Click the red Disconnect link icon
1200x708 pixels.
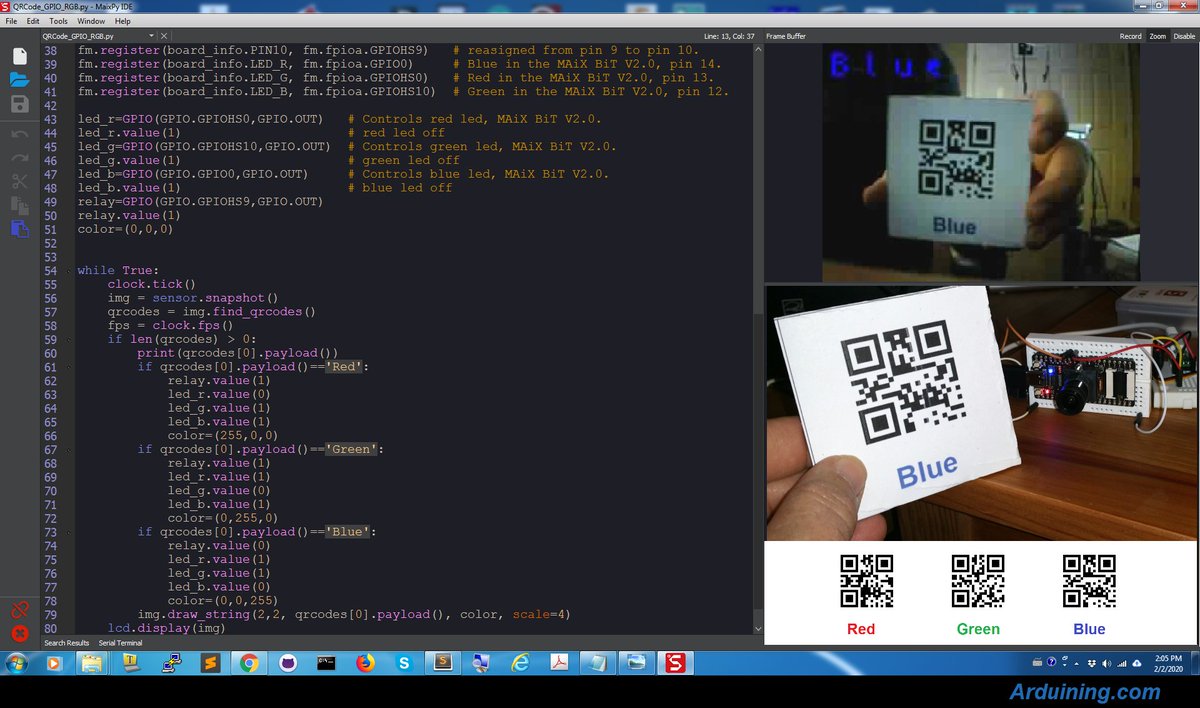tap(19, 609)
